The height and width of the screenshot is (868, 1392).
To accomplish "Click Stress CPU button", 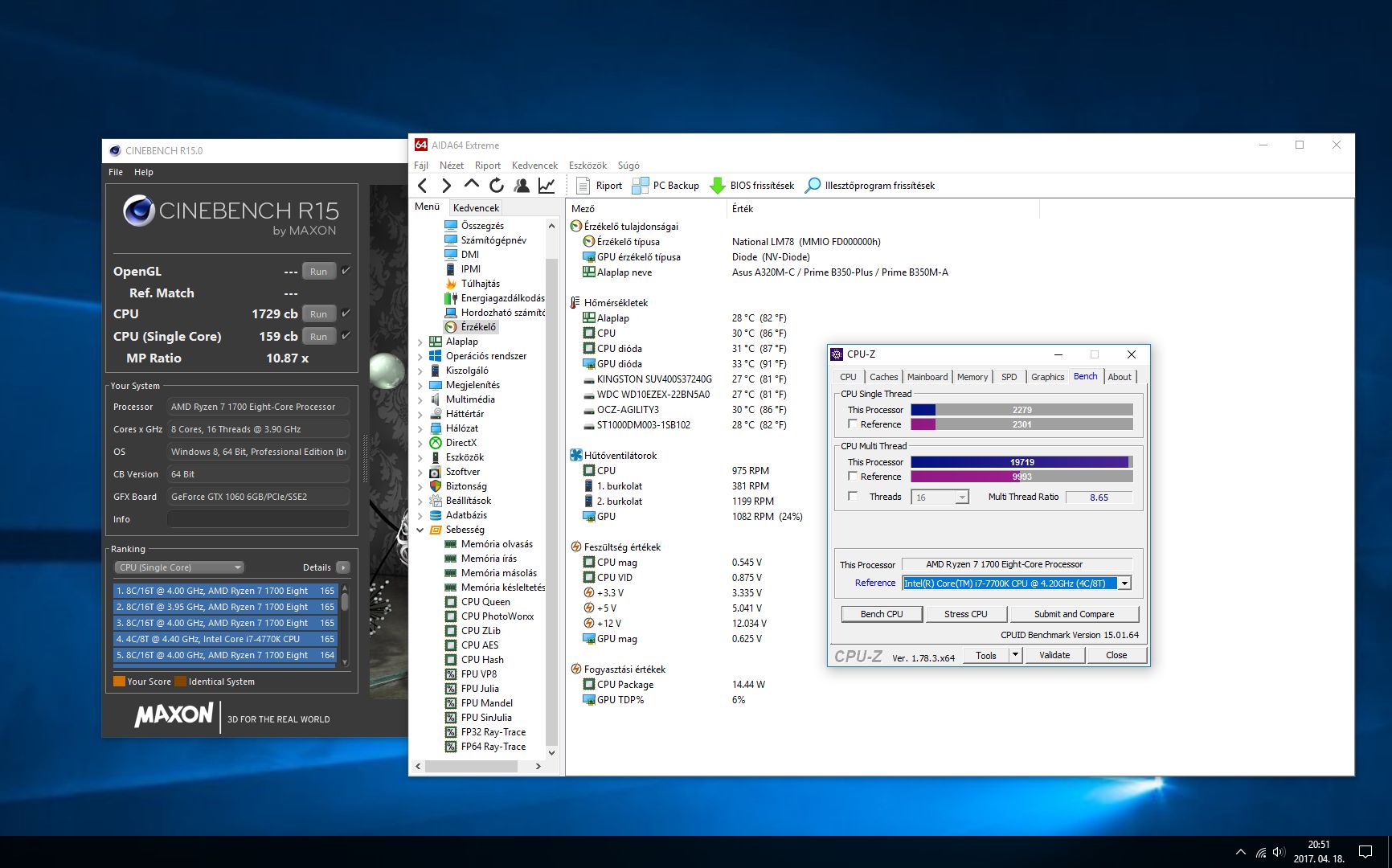I will tap(965, 614).
